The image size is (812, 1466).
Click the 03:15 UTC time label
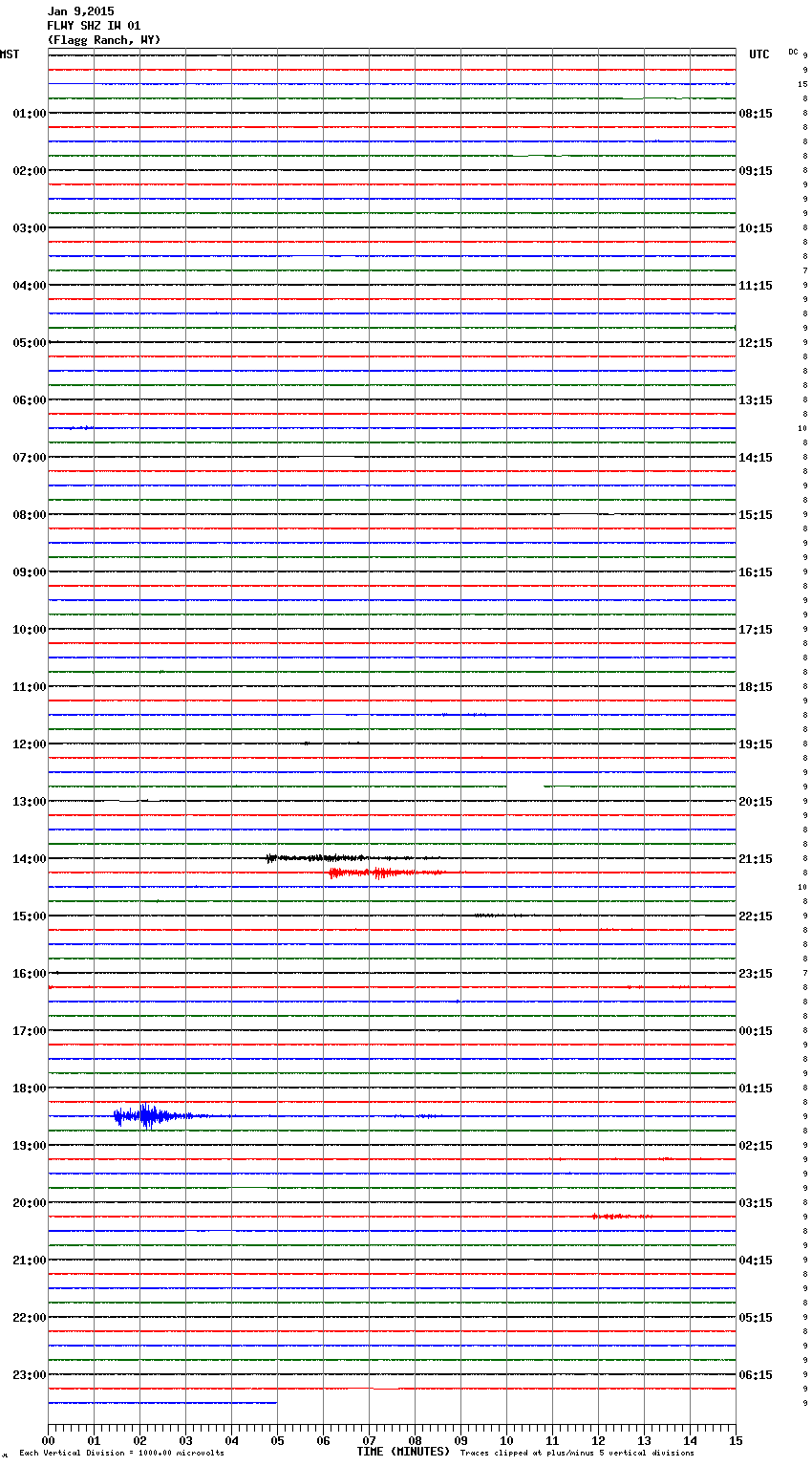pyautogui.click(x=756, y=1203)
